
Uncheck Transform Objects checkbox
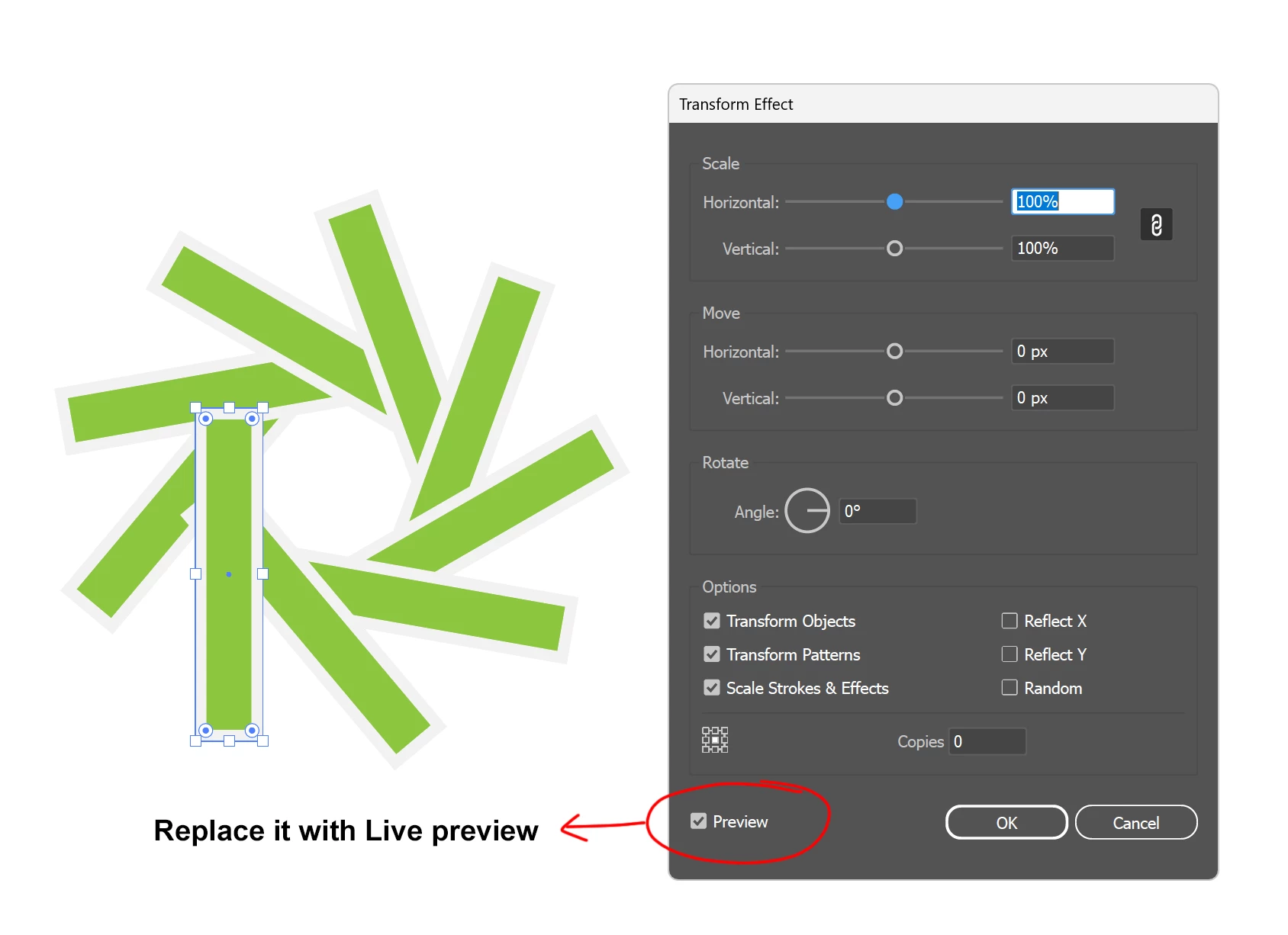point(712,621)
